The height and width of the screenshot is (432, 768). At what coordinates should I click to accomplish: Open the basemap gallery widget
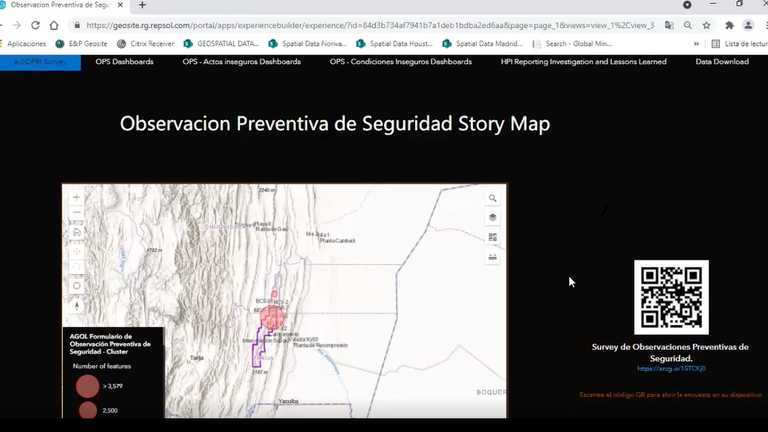point(492,237)
